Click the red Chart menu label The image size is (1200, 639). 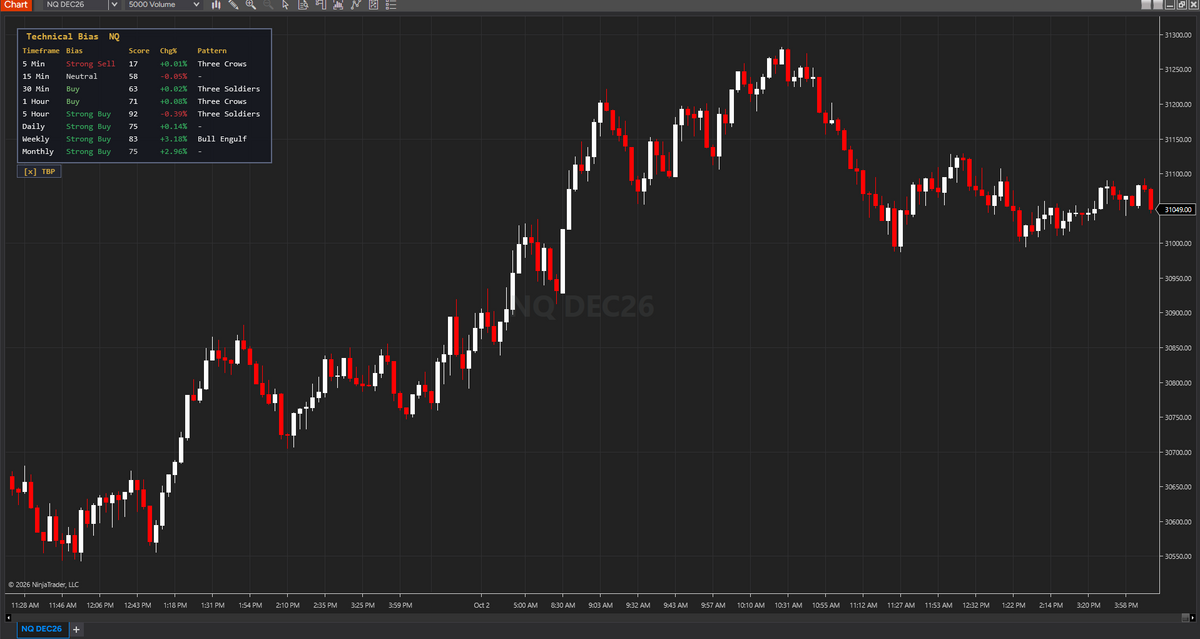click(15, 5)
